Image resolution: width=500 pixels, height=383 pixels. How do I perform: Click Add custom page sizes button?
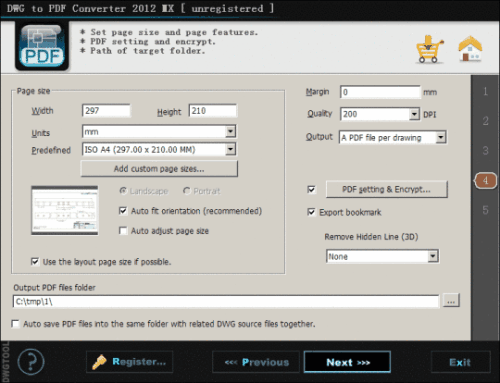(159, 169)
